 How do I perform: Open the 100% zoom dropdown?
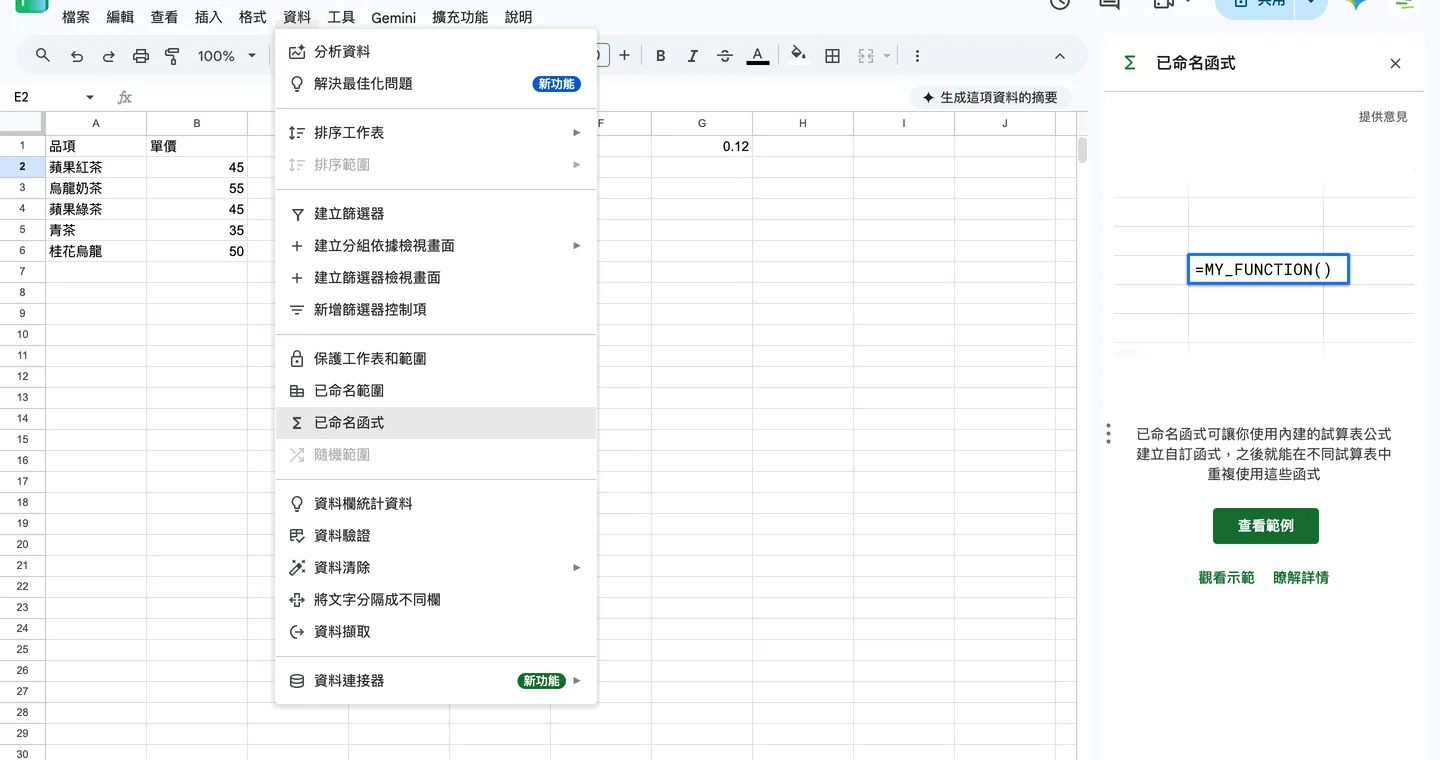227,56
